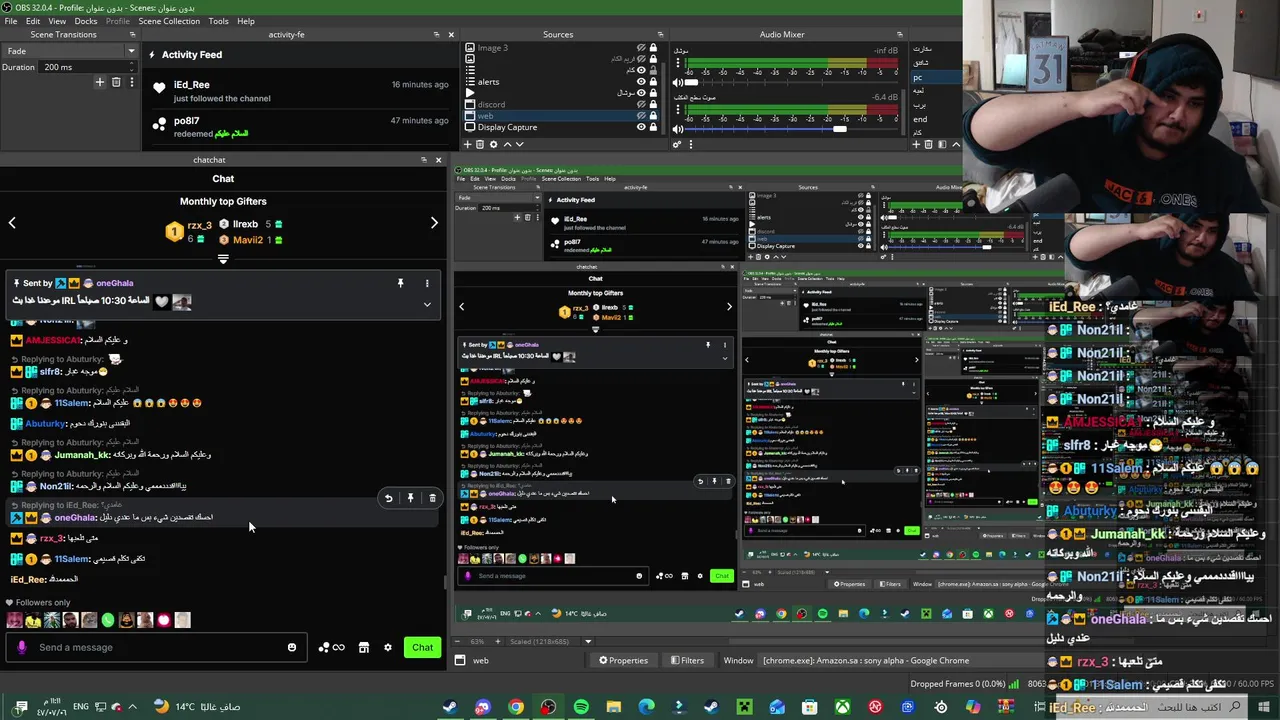Move selected source down in Sources list
Screen dimensions: 1280x720
pos(519,144)
